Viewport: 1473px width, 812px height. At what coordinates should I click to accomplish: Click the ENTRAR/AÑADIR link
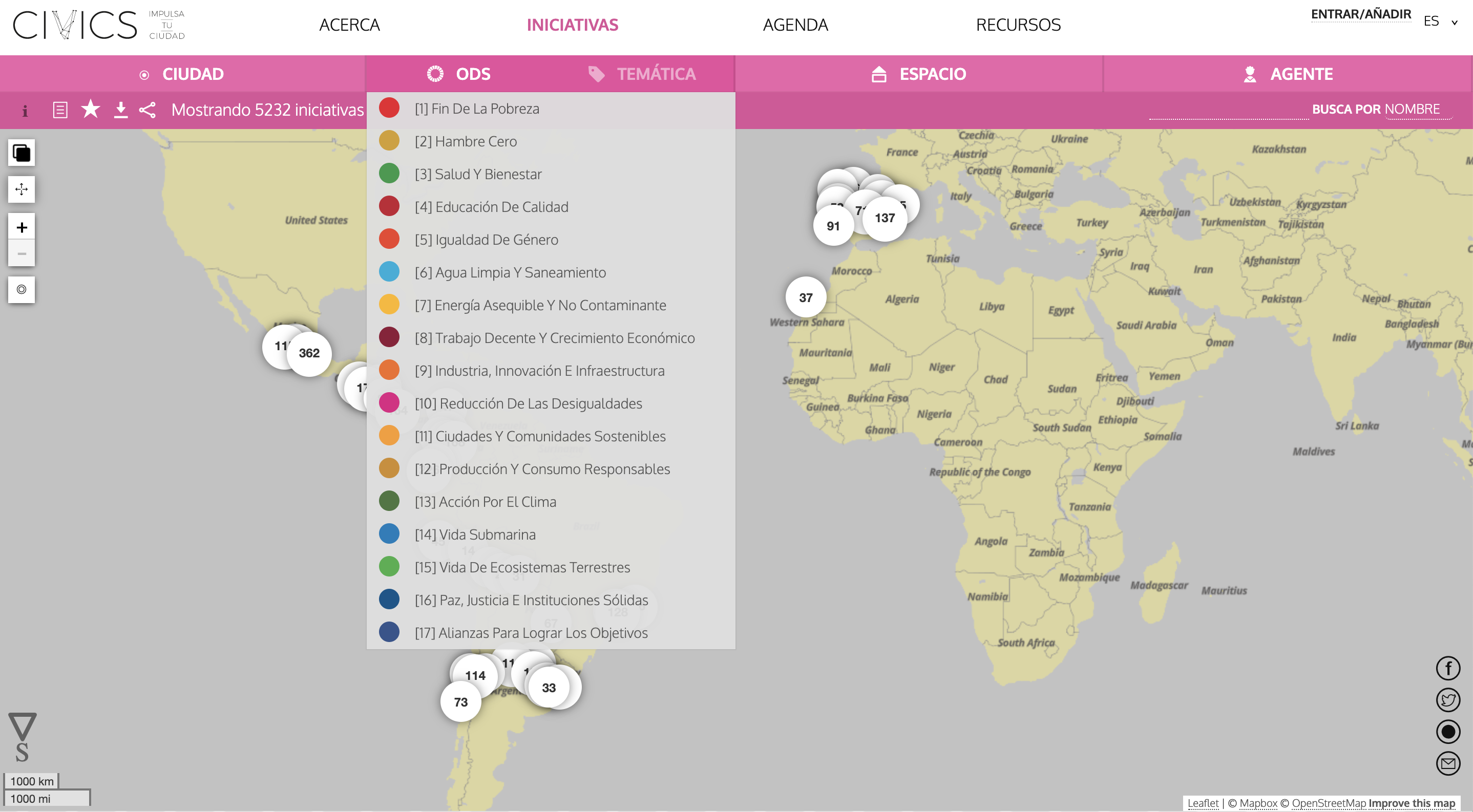click(1360, 14)
